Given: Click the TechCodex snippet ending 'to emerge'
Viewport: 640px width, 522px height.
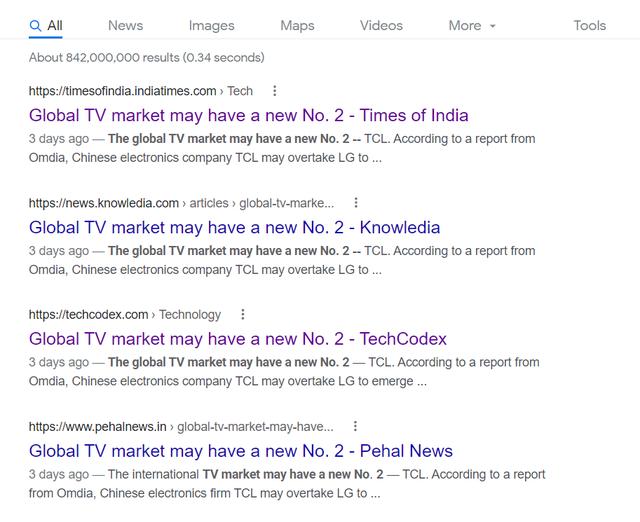Looking at the screenshot, I should pyautogui.click(x=284, y=372).
